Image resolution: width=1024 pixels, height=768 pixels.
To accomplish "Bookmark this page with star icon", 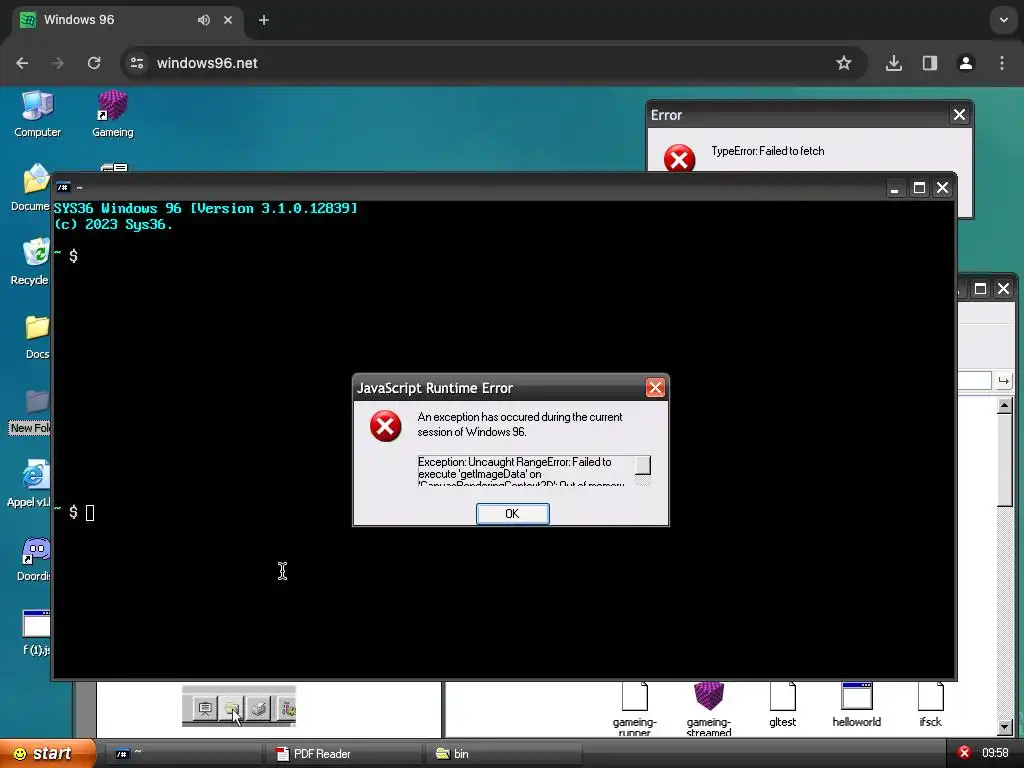I will coord(844,63).
